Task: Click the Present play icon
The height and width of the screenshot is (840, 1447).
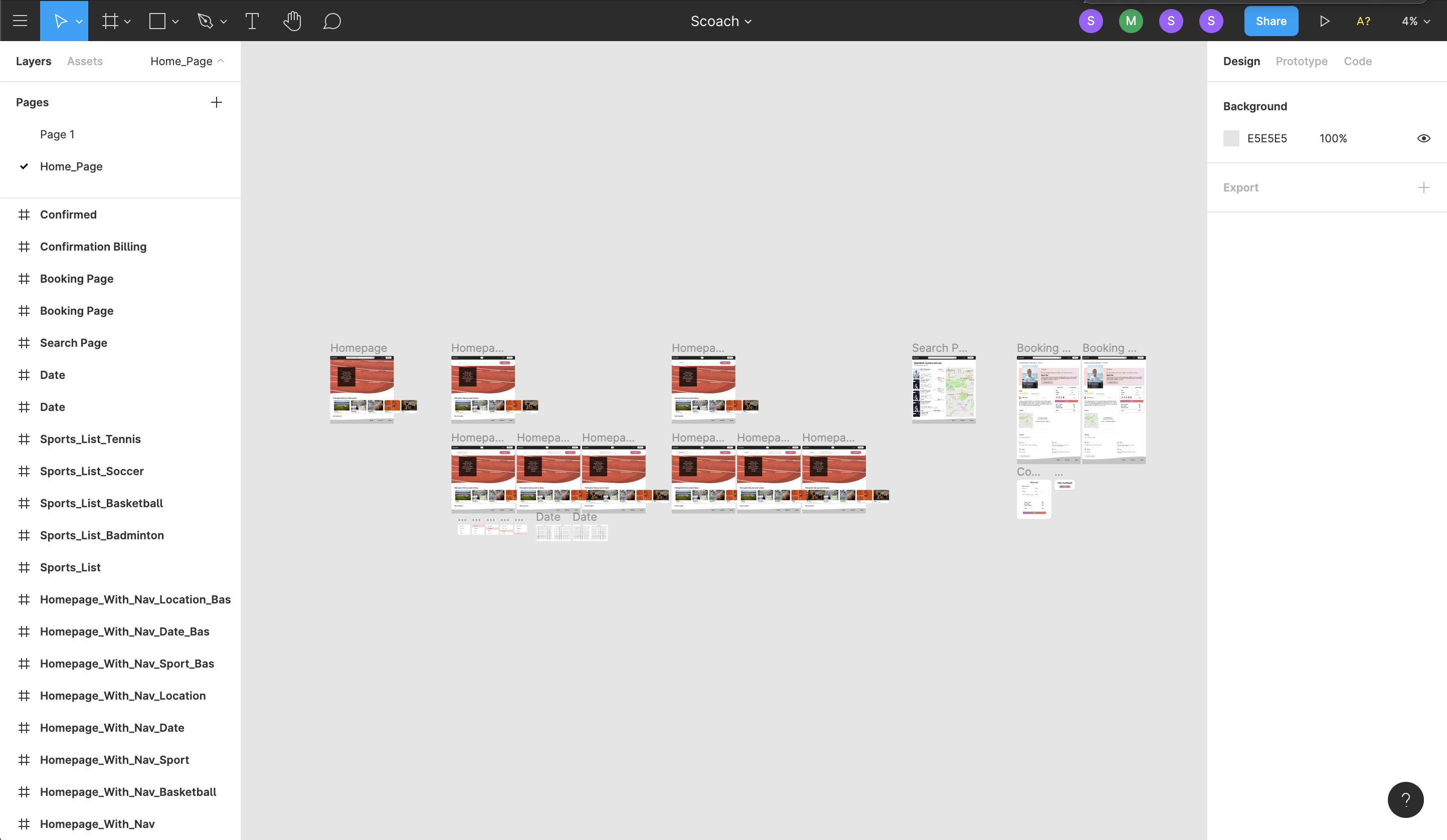Action: click(x=1324, y=21)
